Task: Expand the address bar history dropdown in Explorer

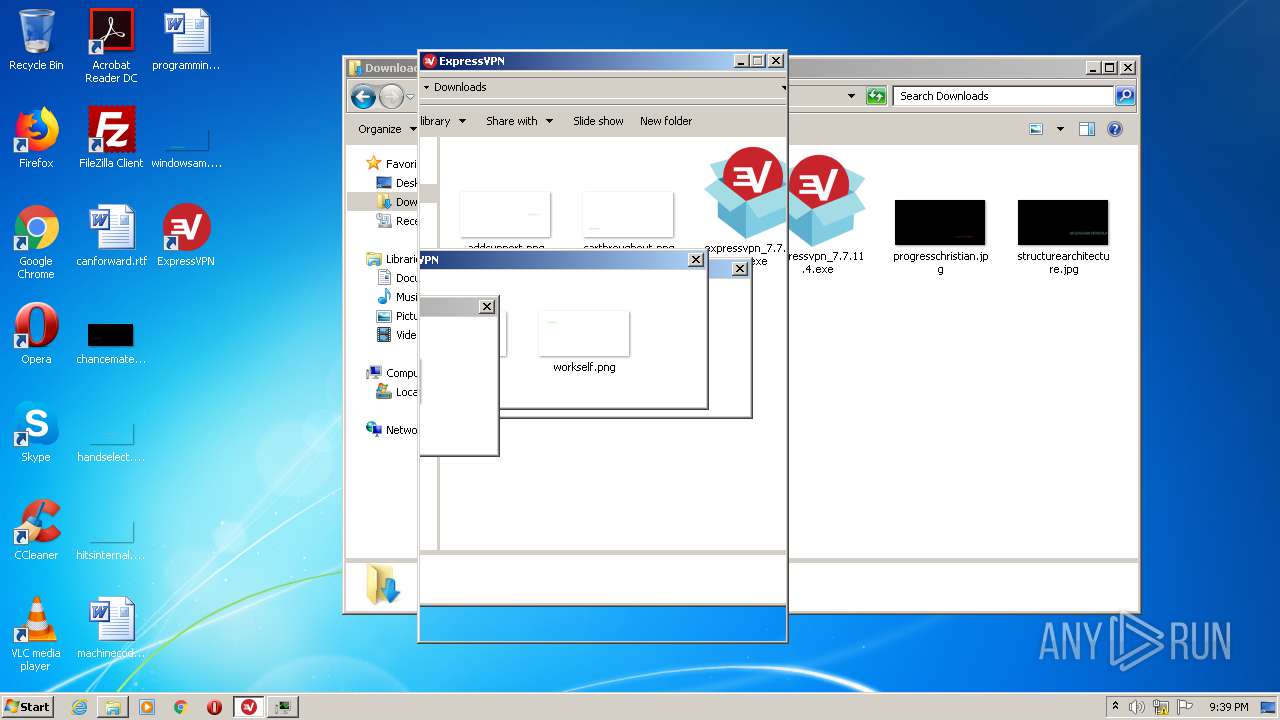Action: pos(851,96)
